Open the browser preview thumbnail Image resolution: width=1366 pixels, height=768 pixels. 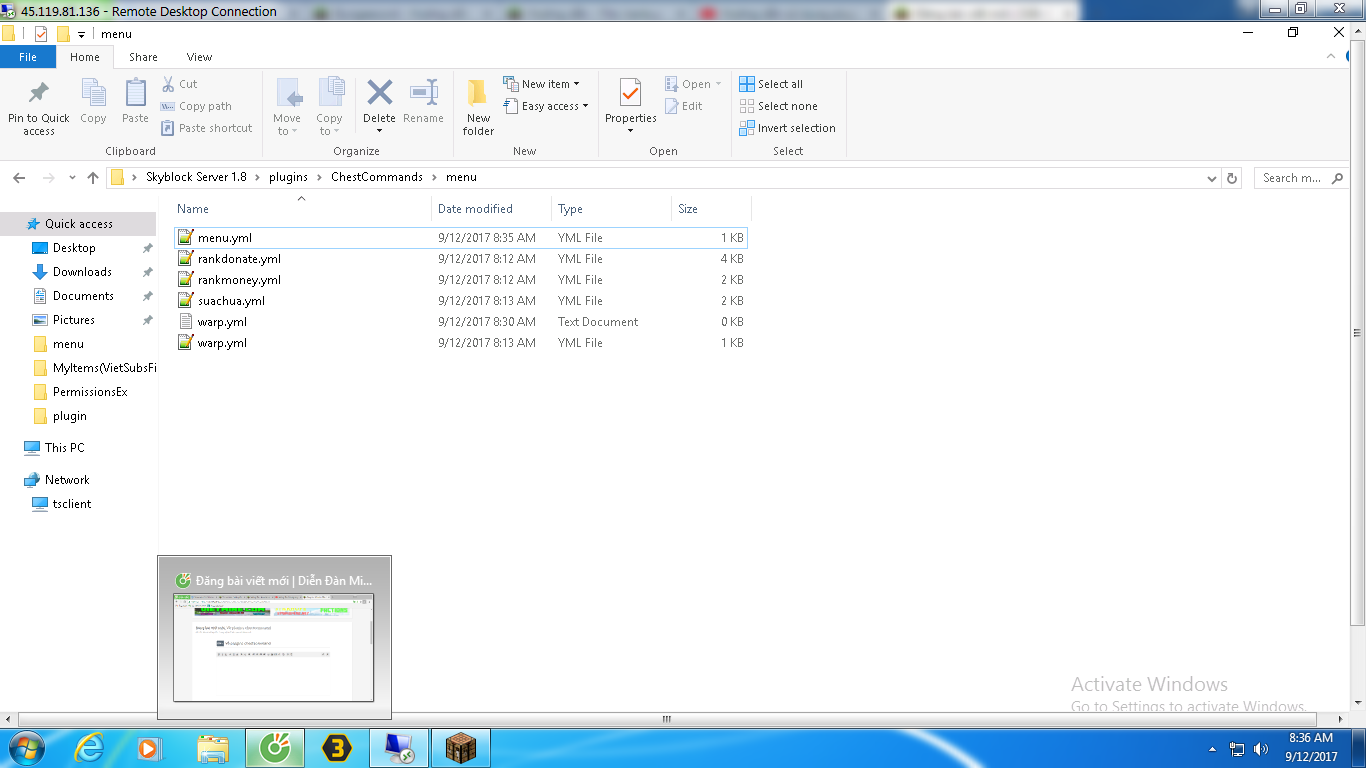274,646
